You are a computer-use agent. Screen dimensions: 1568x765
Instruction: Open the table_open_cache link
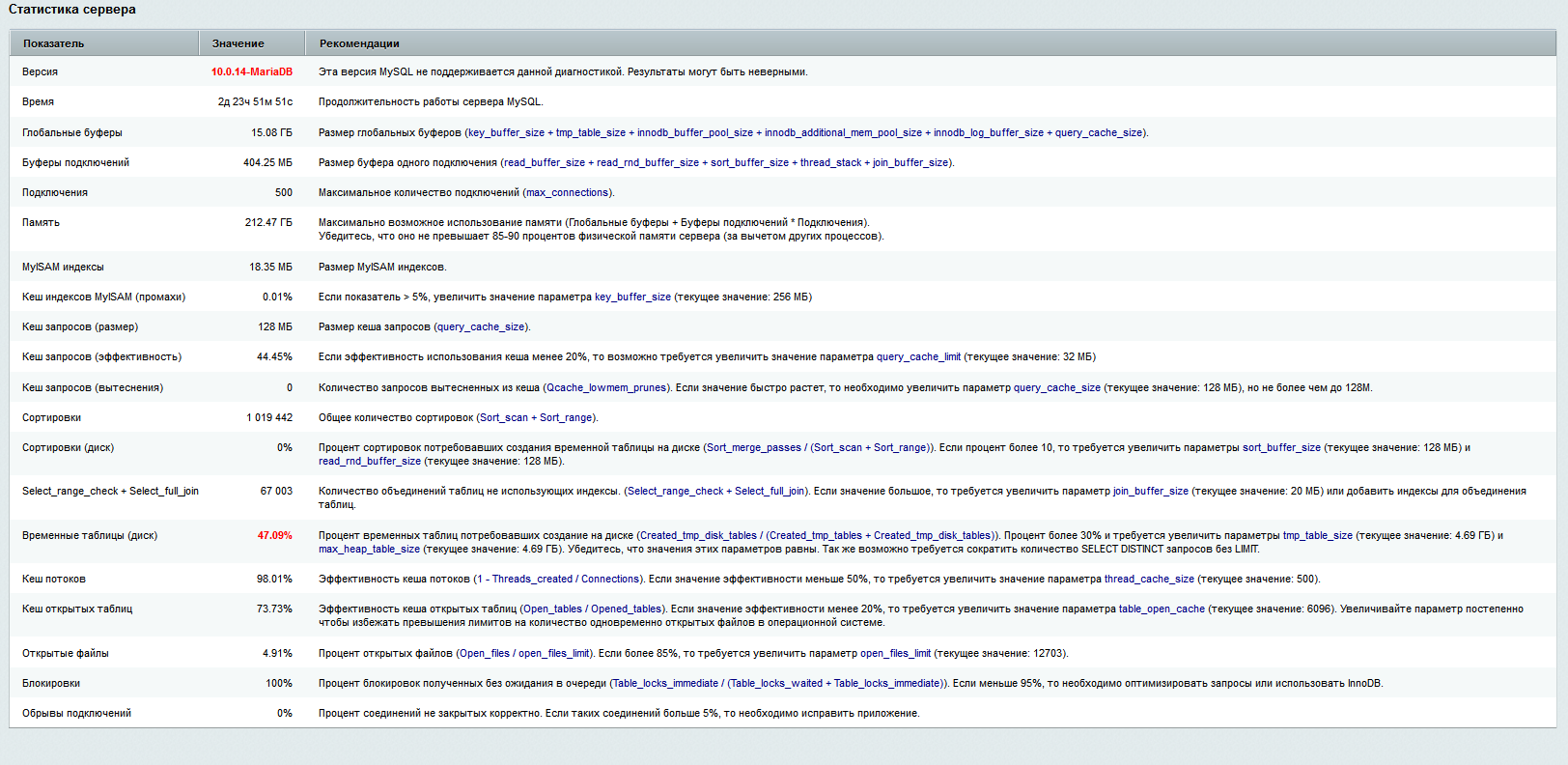pos(1162,609)
